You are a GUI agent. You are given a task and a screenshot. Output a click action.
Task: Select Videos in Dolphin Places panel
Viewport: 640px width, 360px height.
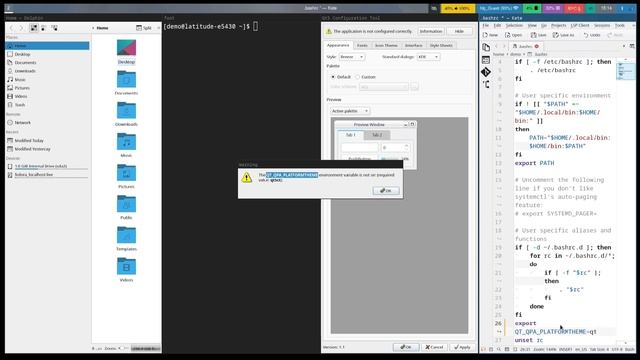[x=47, y=96]
